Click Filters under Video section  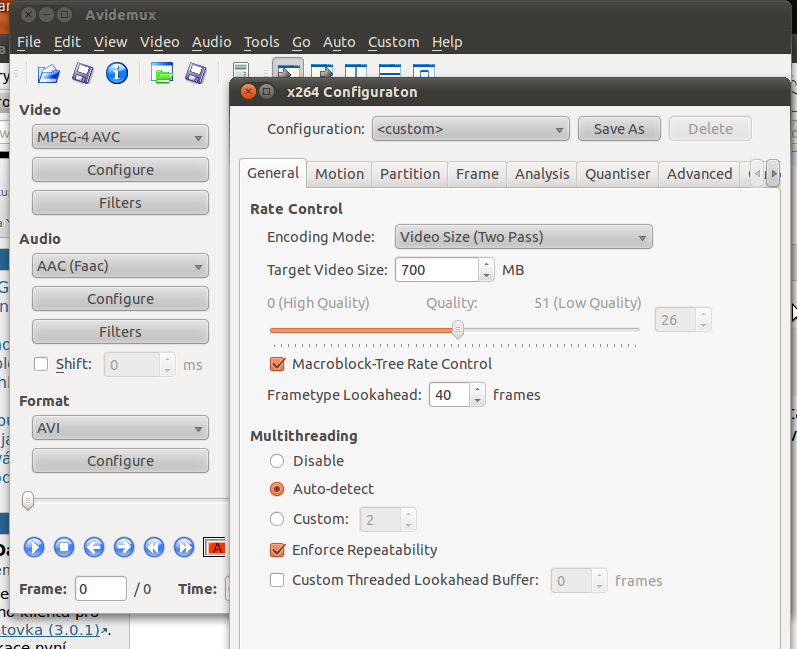tap(120, 202)
